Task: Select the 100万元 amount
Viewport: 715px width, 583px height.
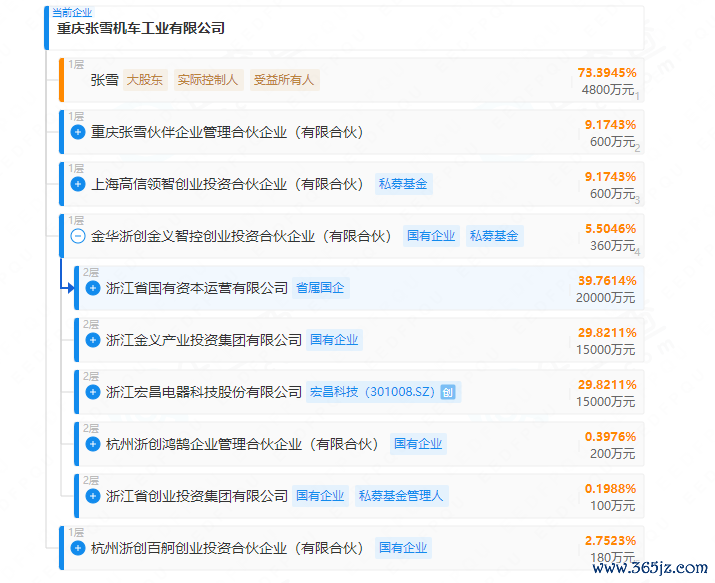Action: (x=612, y=506)
